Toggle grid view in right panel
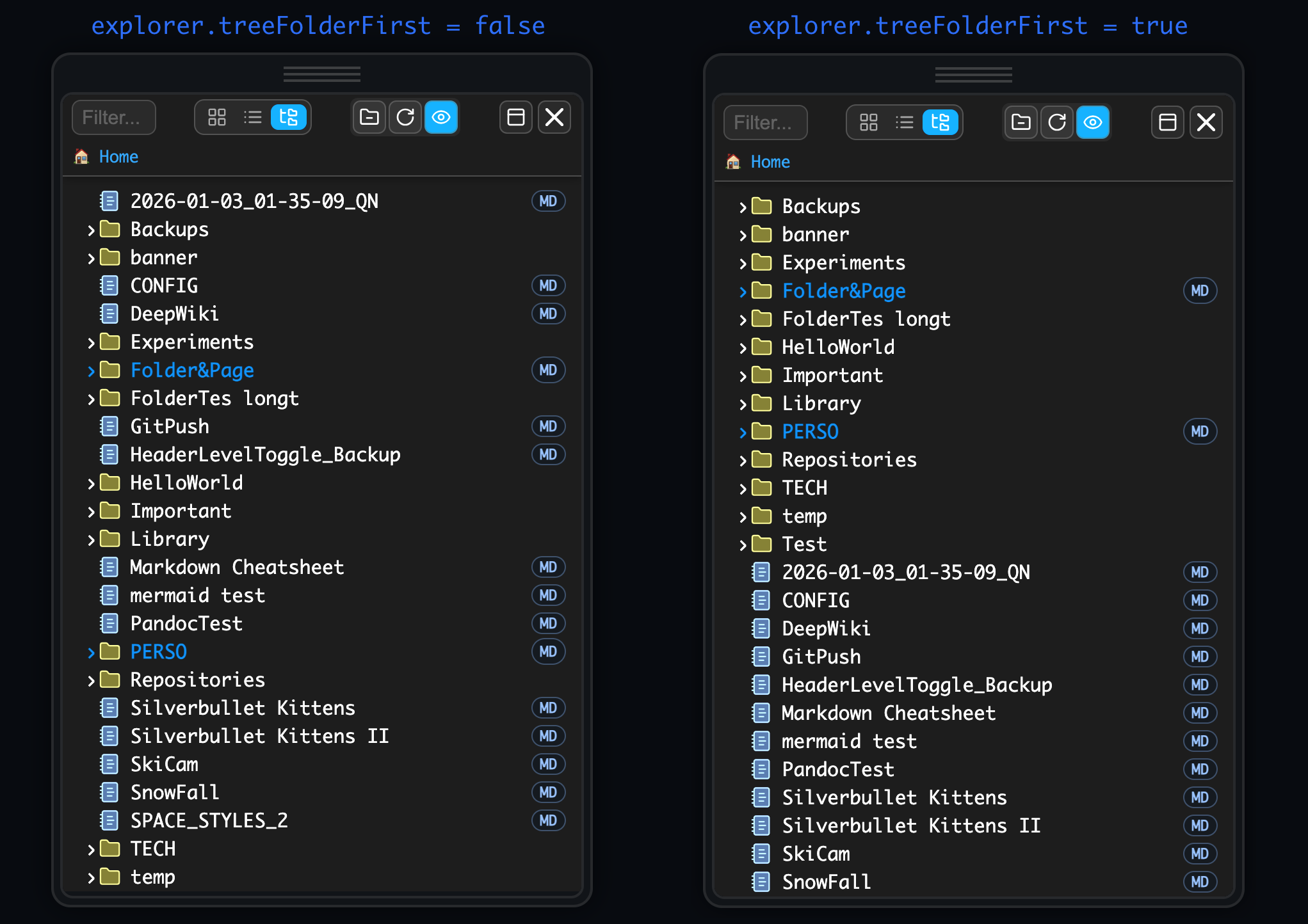Screen dimensions: 1308x924 click(869, 122)
